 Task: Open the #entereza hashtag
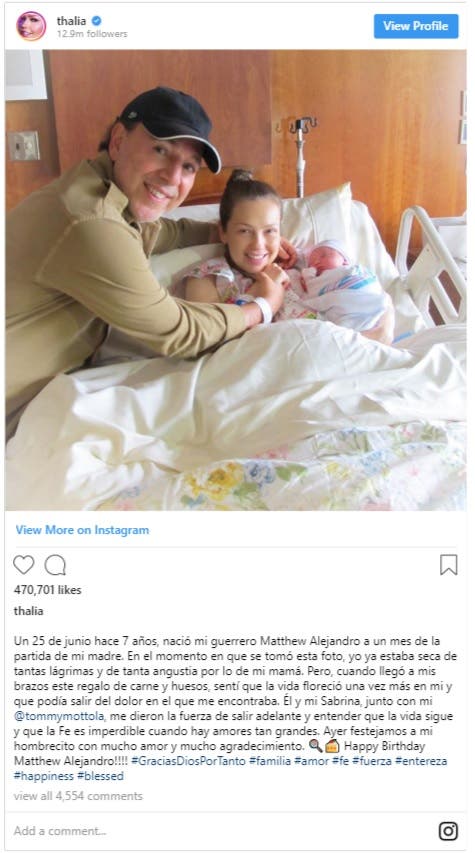coord(421,761)
